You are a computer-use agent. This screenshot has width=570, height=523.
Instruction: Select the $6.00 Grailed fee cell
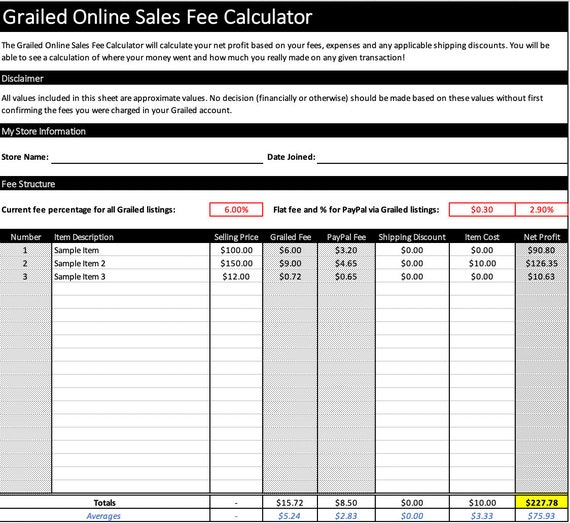(x=290, y=250)
